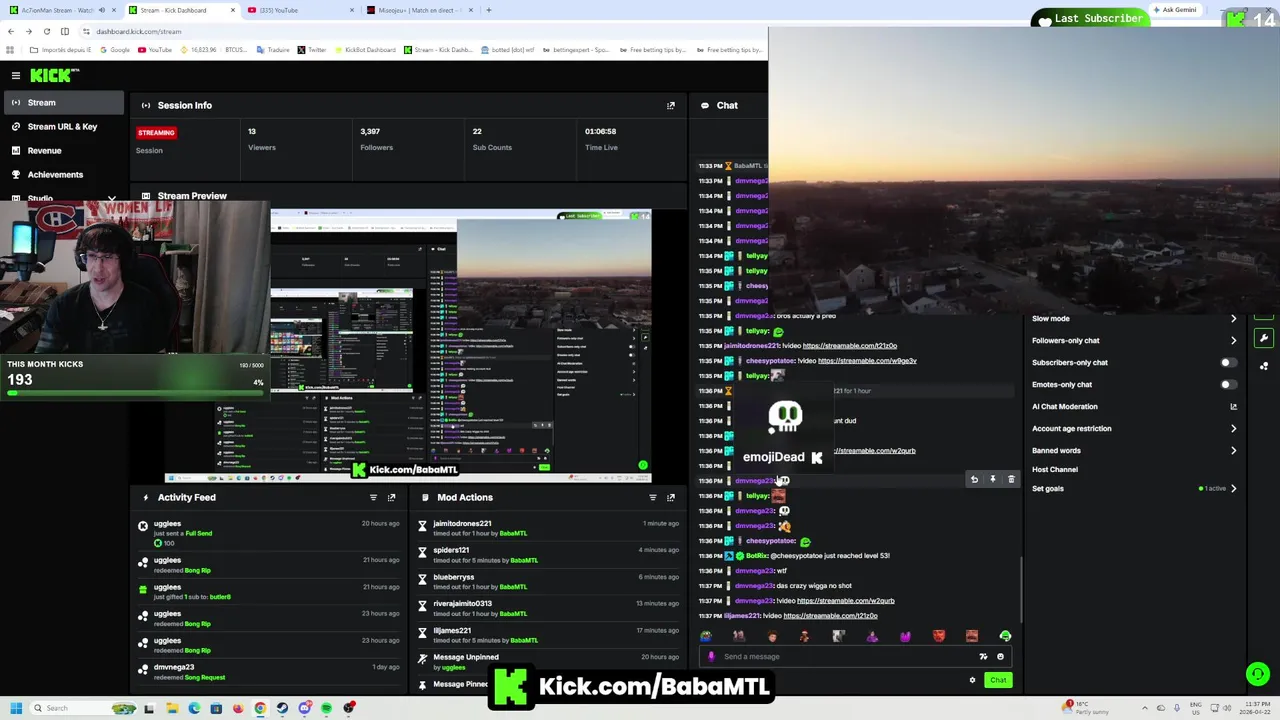Viewport: 1280px width, 720px height.
Task: Delete the hovered dmvnega23 chat message
Action: point(1011,479)
